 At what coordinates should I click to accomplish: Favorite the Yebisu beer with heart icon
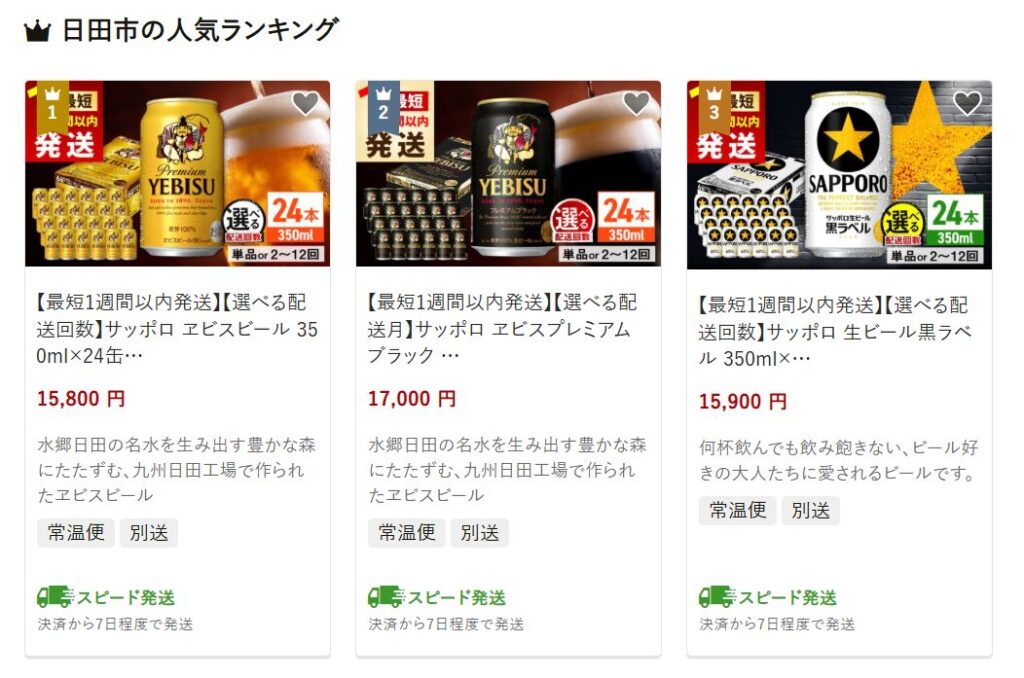click(305, 103)
